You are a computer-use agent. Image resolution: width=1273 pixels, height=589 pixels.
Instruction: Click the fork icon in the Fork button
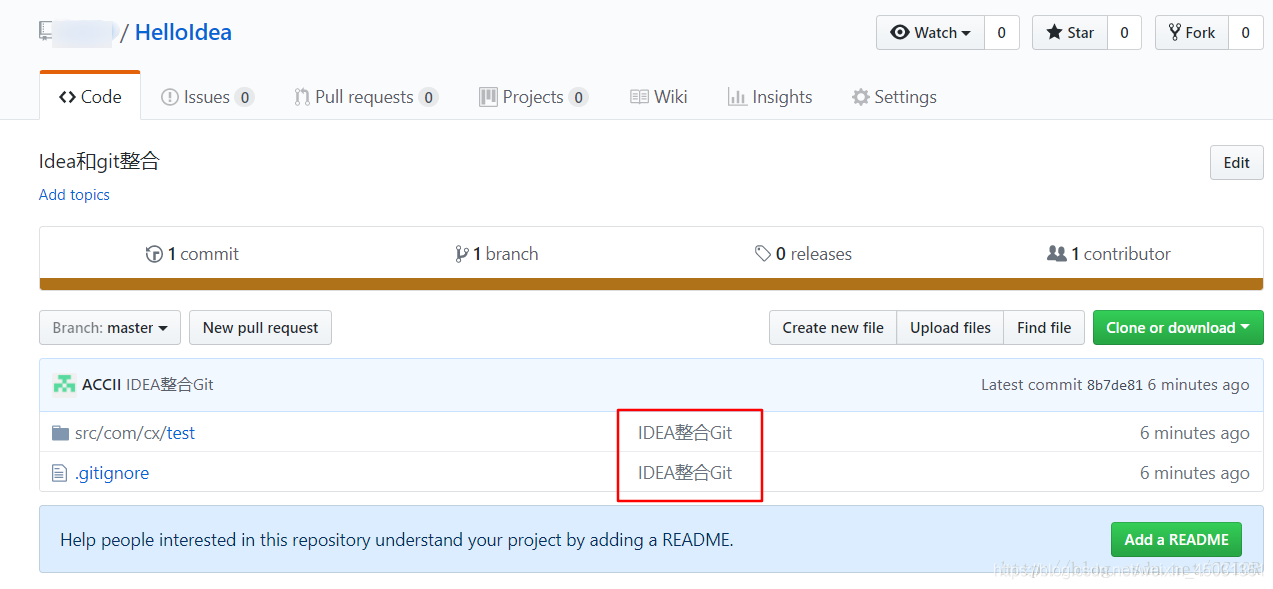[1175, 32]
